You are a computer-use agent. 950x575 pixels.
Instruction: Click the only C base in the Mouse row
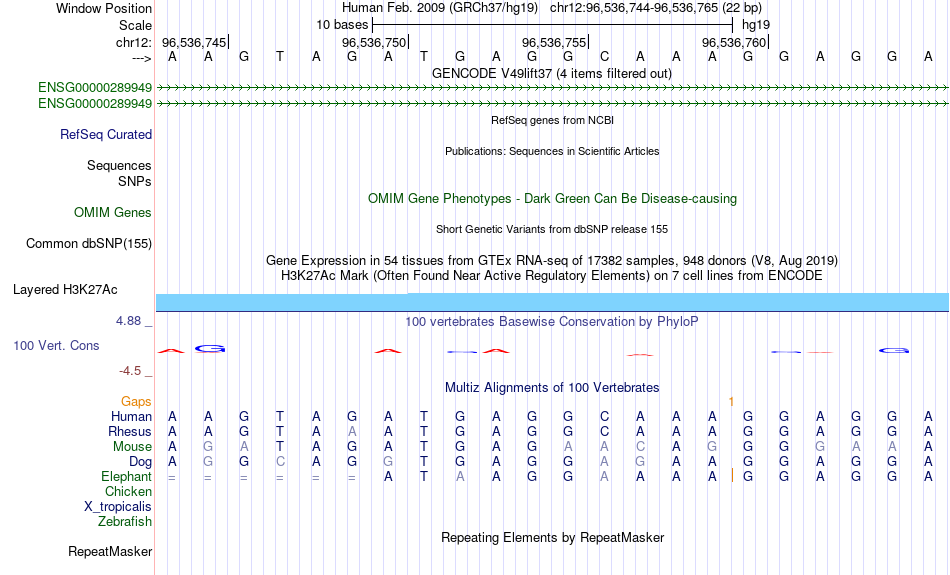pos(640,447)
